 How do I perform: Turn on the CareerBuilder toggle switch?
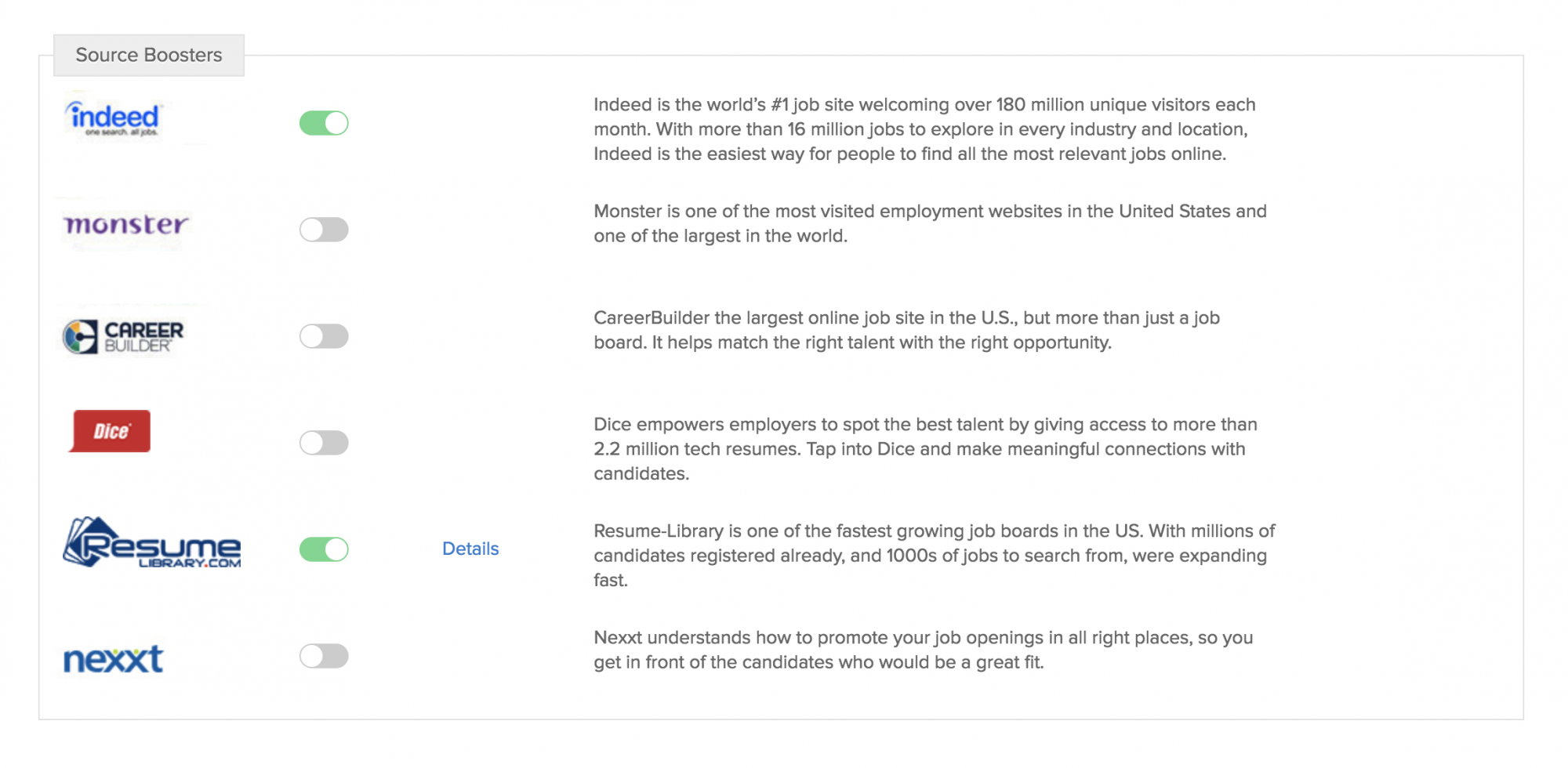coord(324,336)
